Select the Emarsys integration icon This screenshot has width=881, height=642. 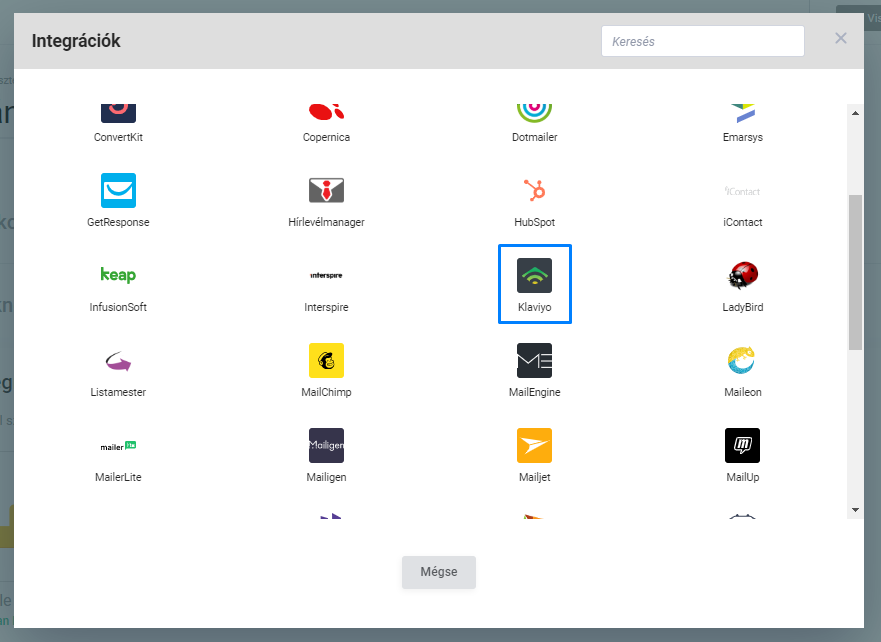click(743, 113)
